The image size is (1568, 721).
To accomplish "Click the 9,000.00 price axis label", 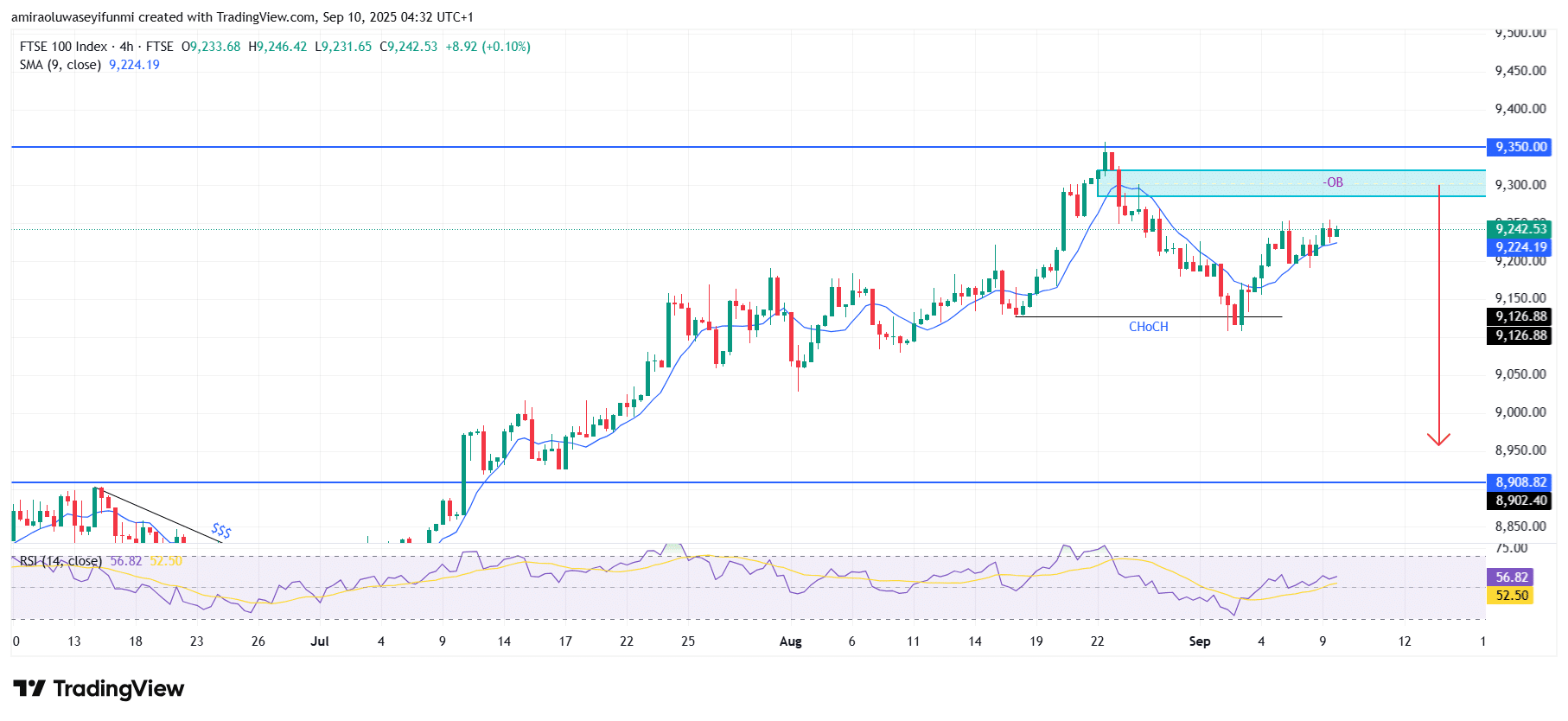I will click(1520, 412).
